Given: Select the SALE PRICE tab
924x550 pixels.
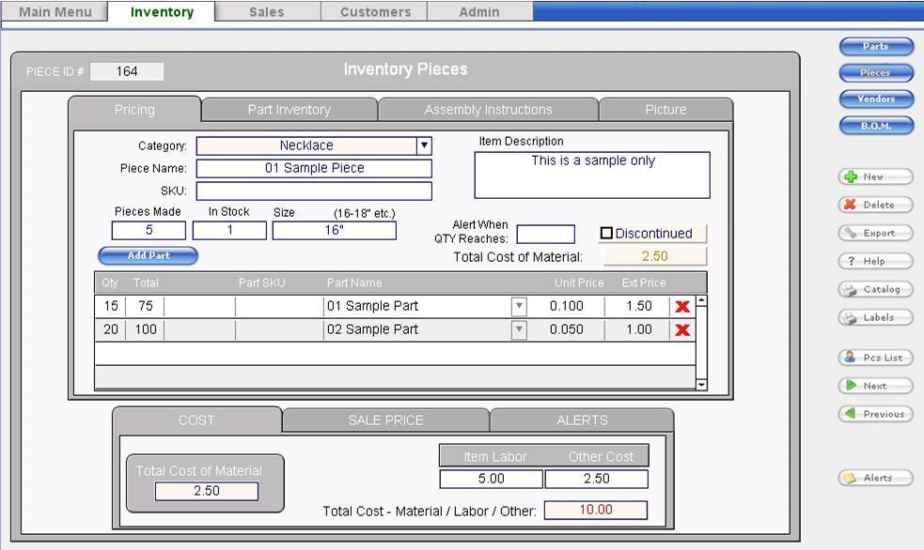Looking at the screenshot, I should (385, 420).
